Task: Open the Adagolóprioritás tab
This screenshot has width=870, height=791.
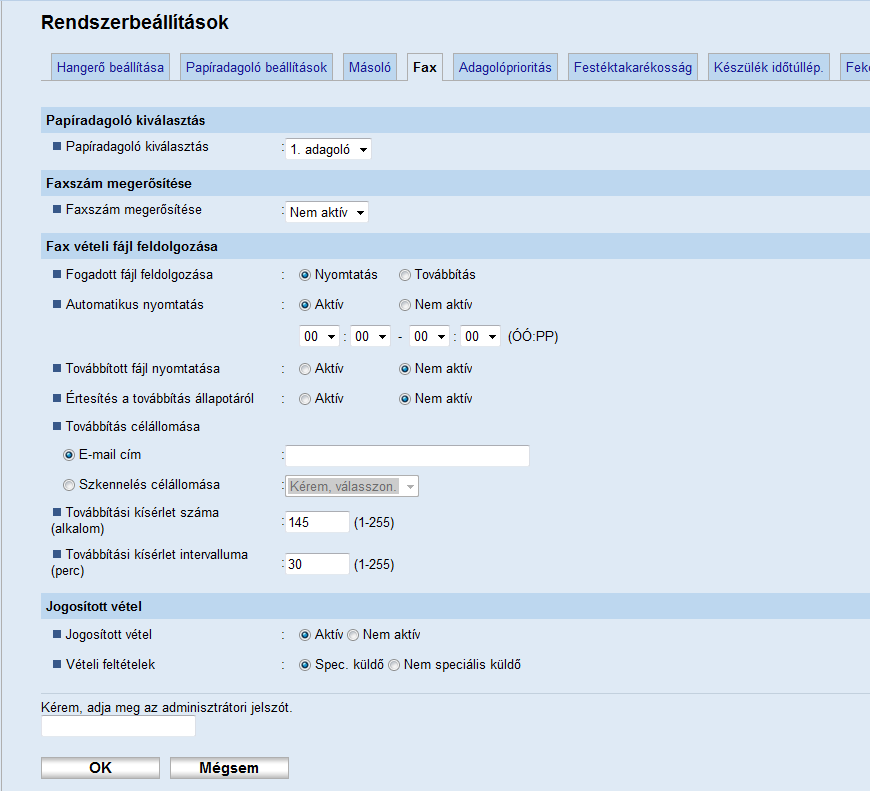Action: (505, 67)
